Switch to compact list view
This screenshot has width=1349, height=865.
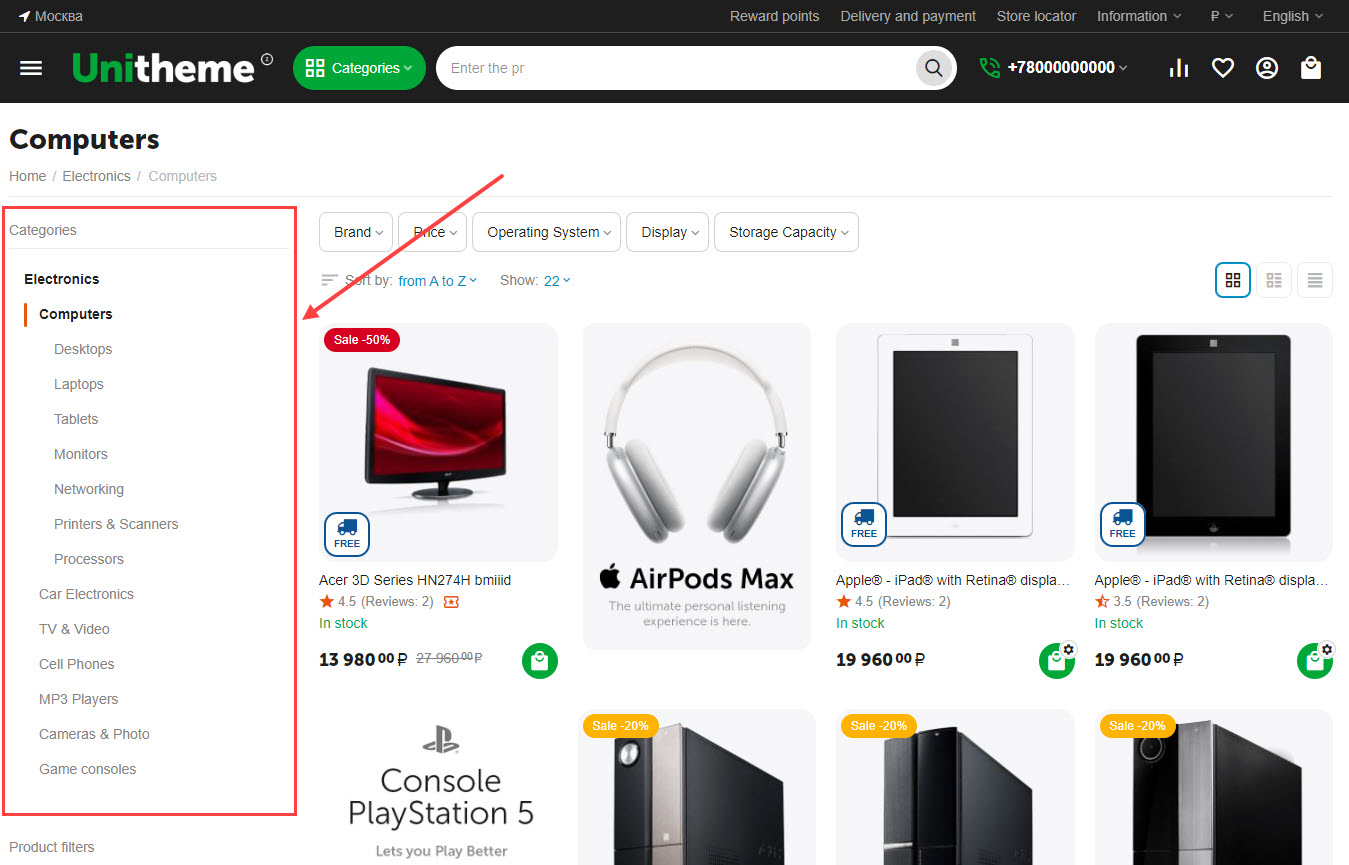[1273, 280]
